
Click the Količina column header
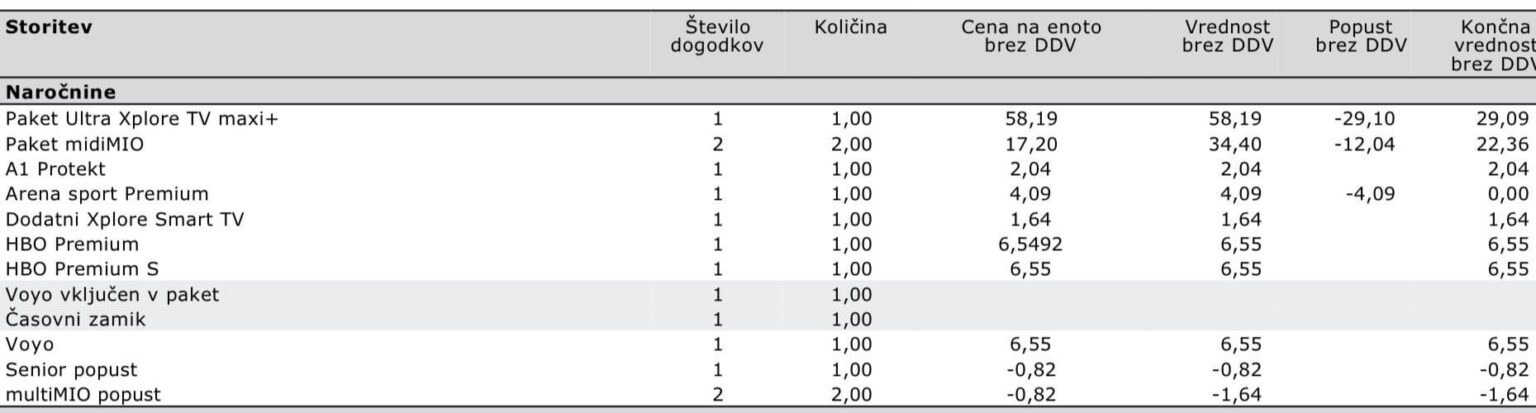click(851, 28)
